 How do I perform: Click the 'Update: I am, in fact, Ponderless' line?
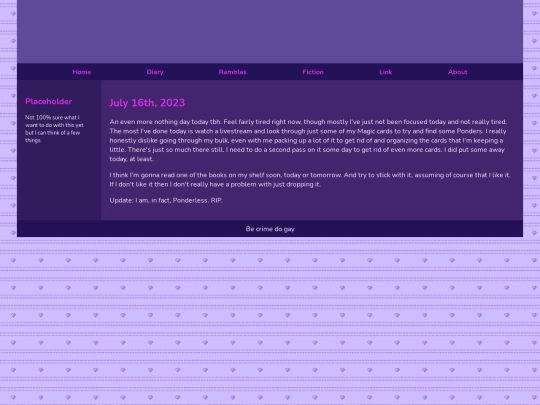(166, 200)
